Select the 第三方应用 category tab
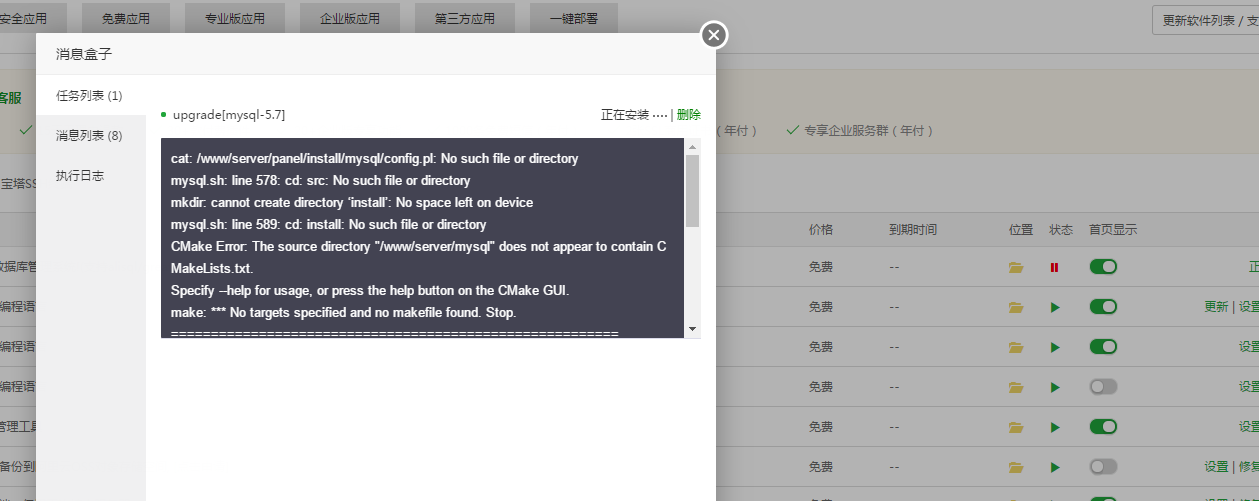Screen dimensions: 1259x501 pos(464,18)
